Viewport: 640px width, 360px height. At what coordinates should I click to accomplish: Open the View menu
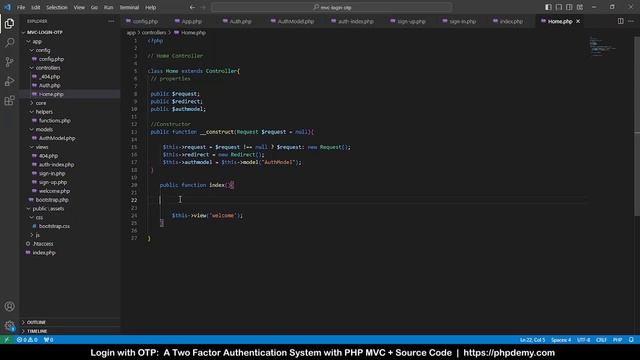click(79, 7)
